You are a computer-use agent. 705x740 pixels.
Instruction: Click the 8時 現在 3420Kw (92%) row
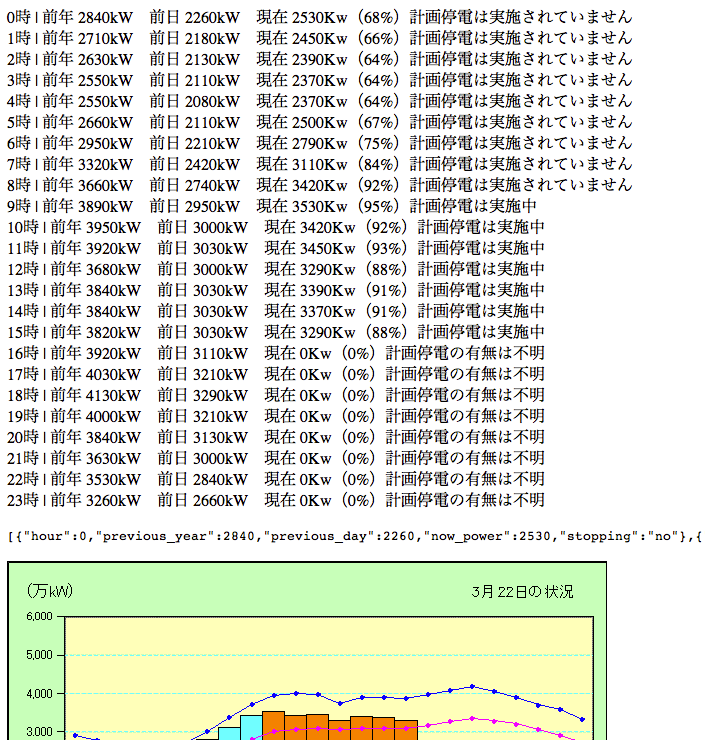tap(319, 185)
